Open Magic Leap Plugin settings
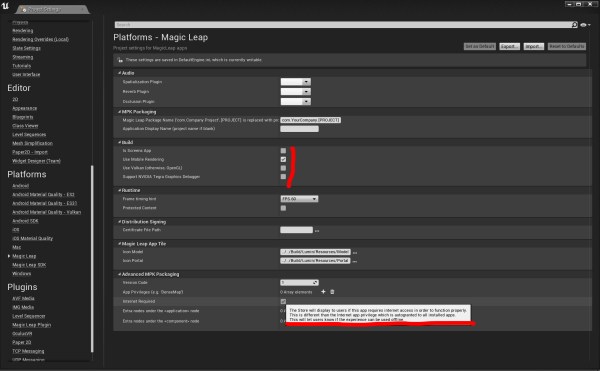The height and width of the screenshot is (371, 600). [32, 325]
